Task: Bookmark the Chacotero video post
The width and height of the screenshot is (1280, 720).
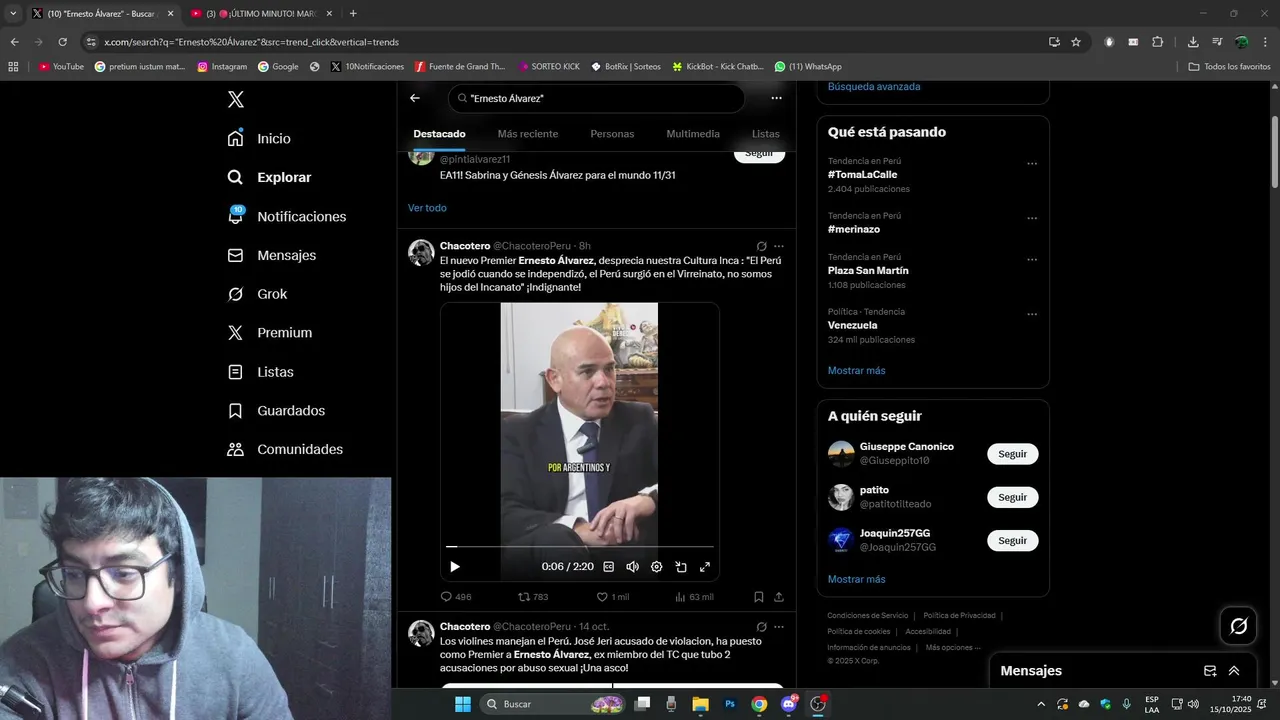Action: tap(759, 597)
